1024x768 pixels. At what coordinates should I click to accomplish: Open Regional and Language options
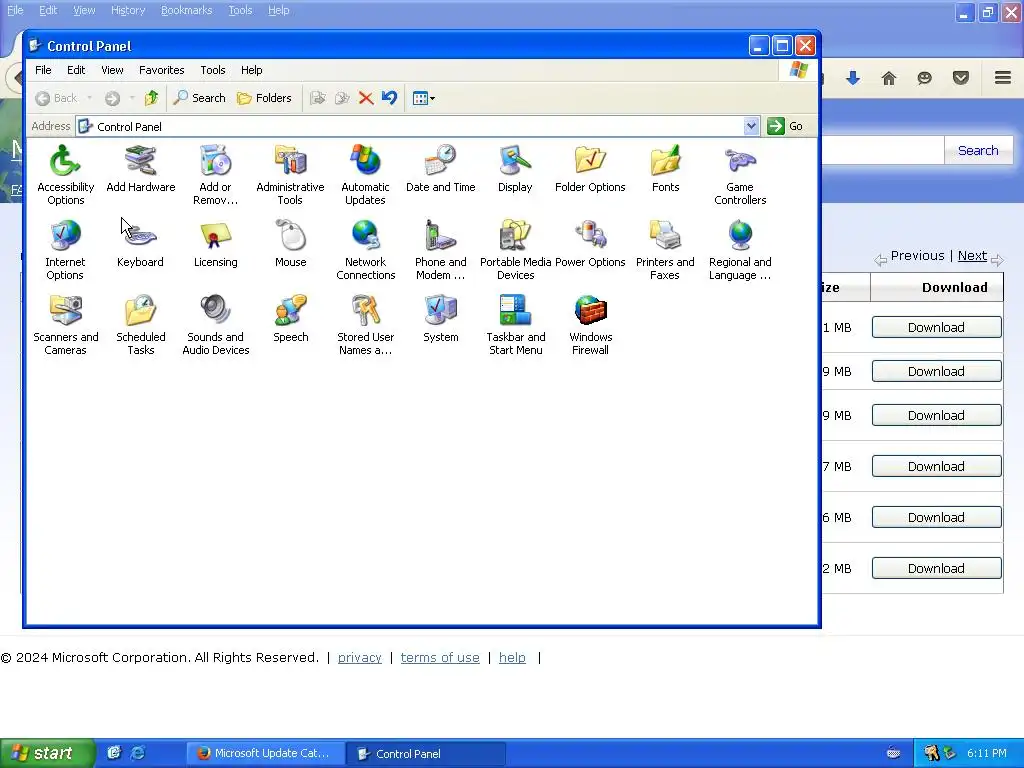[x=740, y=249]
